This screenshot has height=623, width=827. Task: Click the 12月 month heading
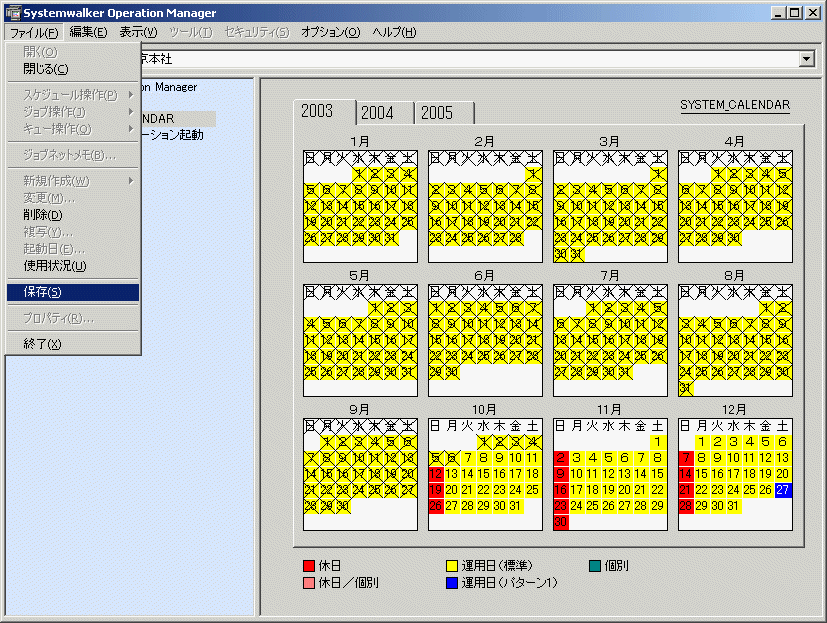[x=734, y=410]
